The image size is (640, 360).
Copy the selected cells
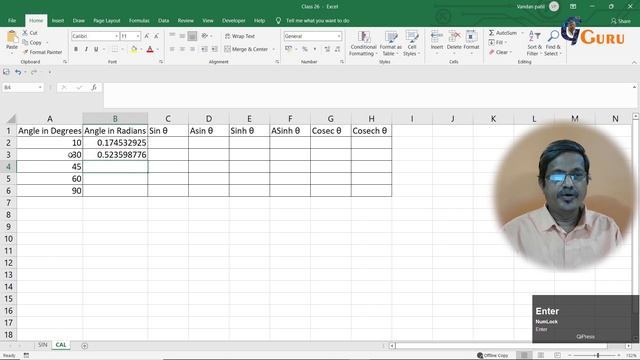pyautogui.click(x=32, y=42)
